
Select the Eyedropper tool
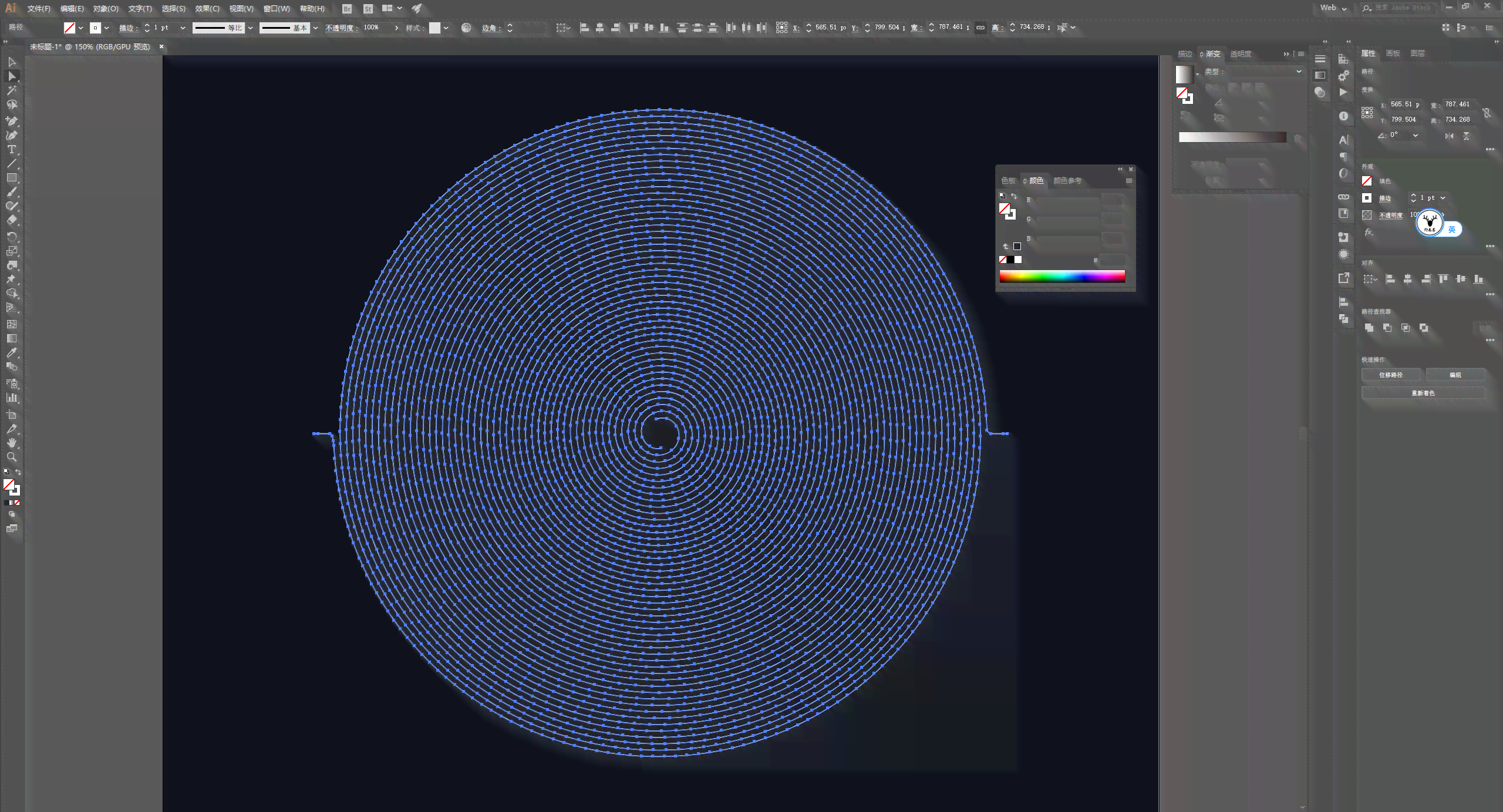(x=12, y=352)
